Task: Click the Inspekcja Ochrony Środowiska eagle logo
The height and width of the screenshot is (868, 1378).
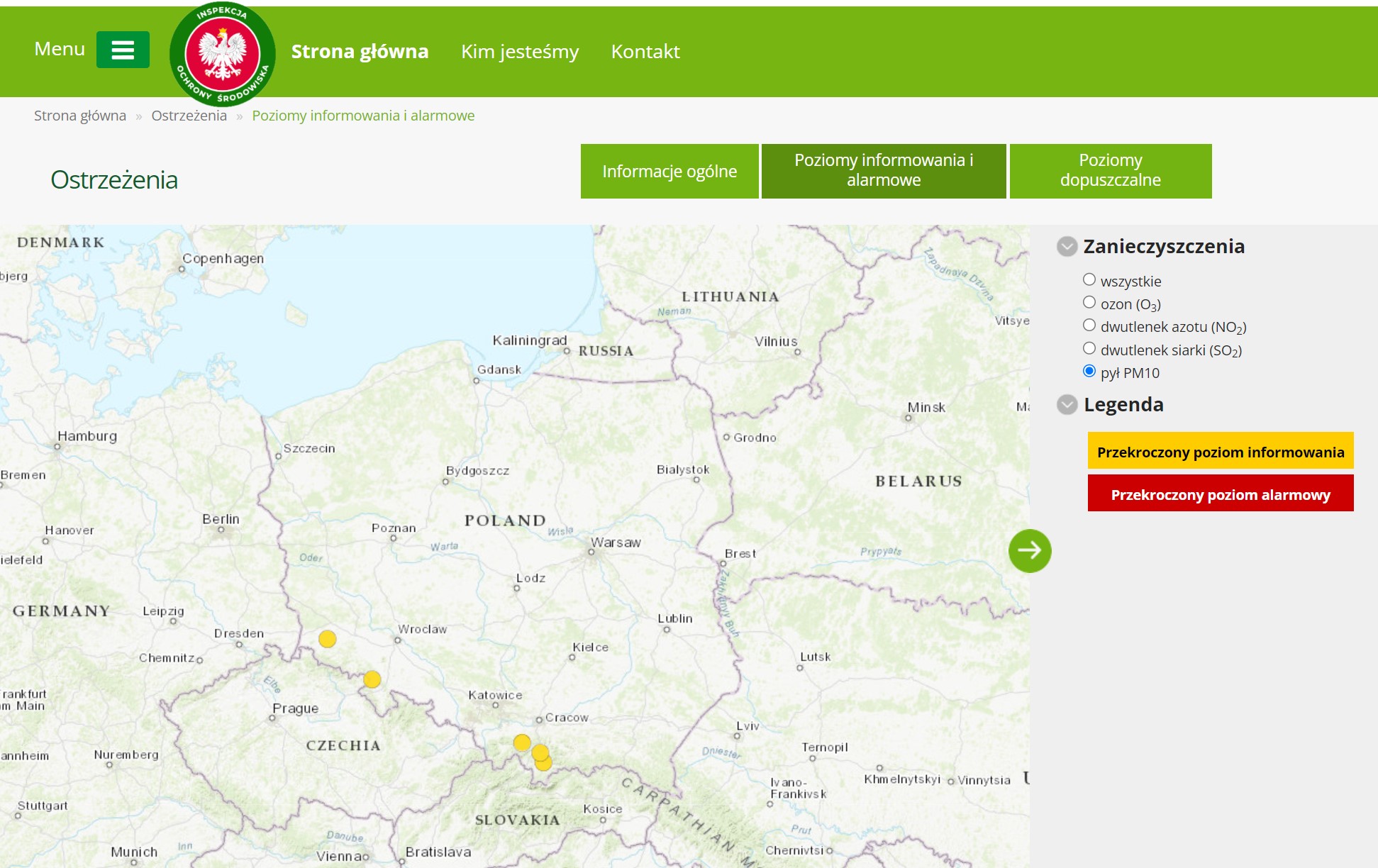Action: [223, 54]
